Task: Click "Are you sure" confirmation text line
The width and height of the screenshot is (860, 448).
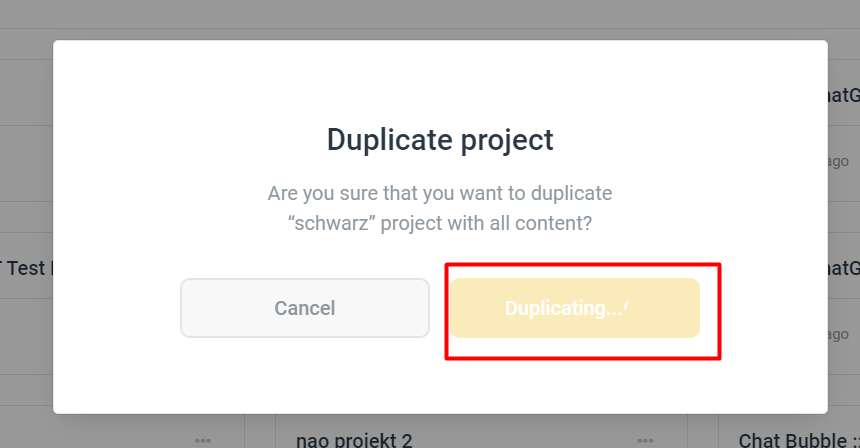Action: (440, 193)
